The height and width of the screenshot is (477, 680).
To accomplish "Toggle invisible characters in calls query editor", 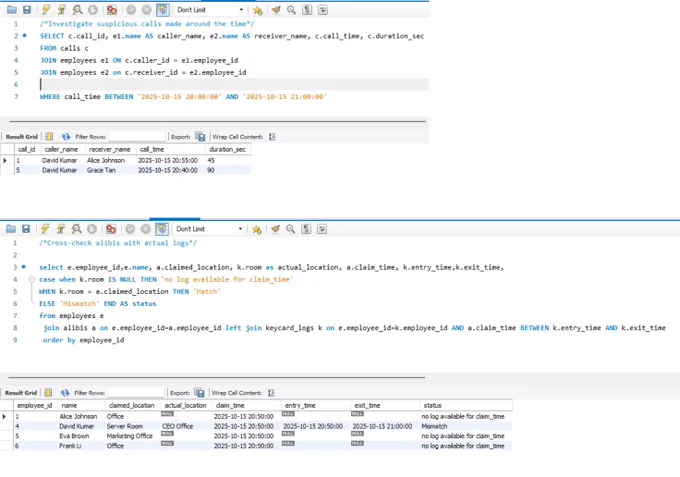I will tap(307, 10).
